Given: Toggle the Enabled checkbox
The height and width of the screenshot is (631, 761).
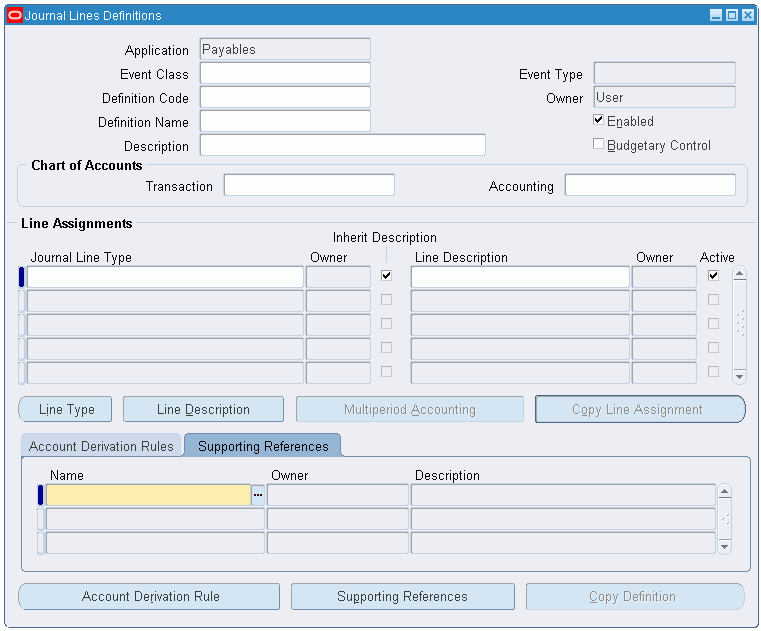Looking at the screenshot, I should (598, 120).
